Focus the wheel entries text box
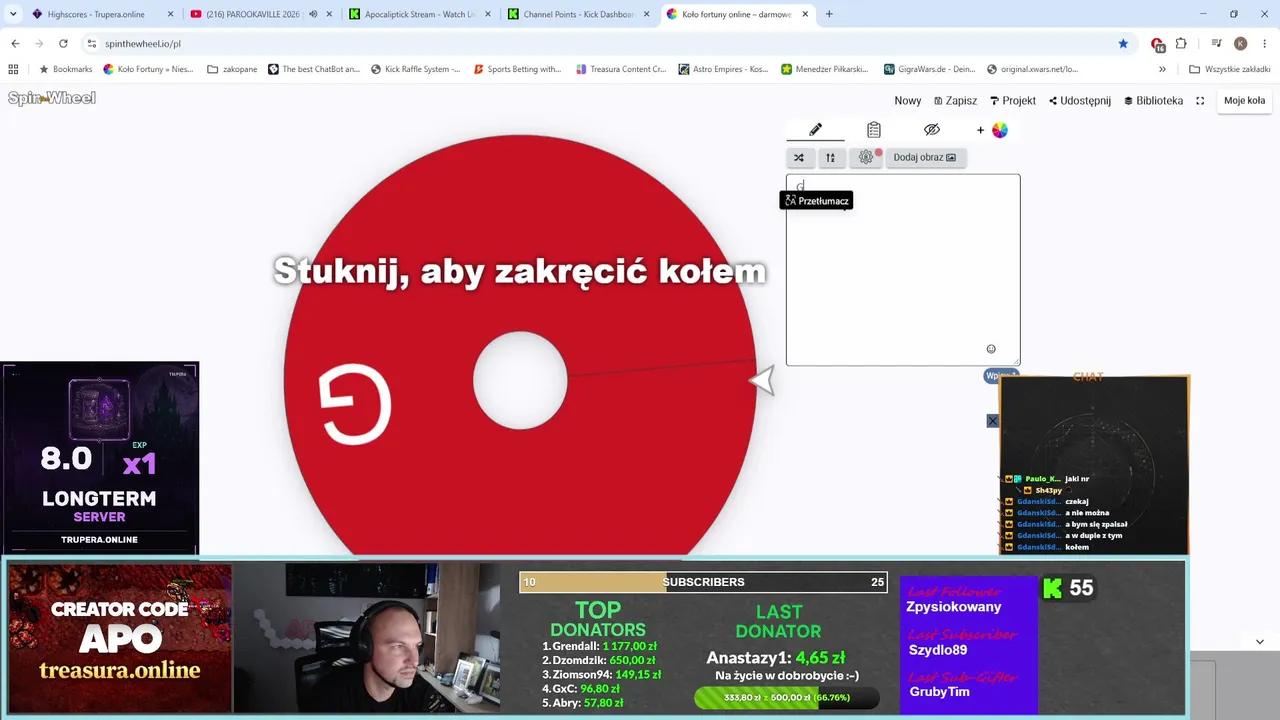Screen dimensions: 1280x720 point(903,270)
